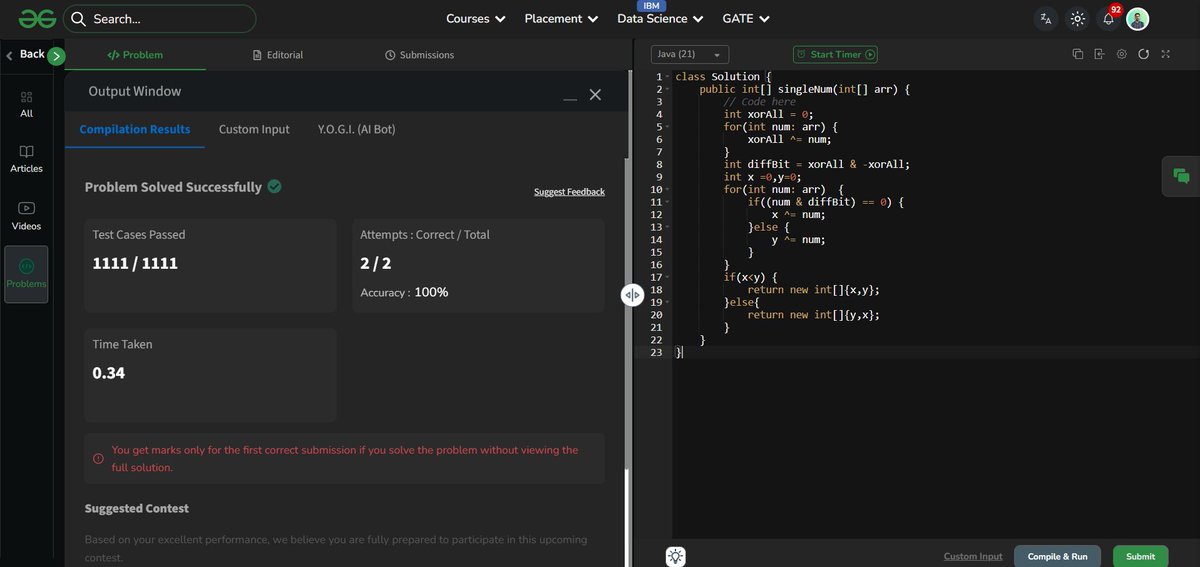
Task: Click the Suggest Feedback link
Action: pos(569,192)
